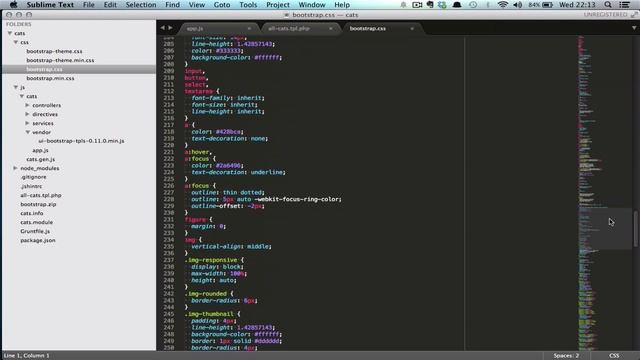
Task: Click the date and time Wed 22:13
Action: pyautogui.click(x=577, y=5)
